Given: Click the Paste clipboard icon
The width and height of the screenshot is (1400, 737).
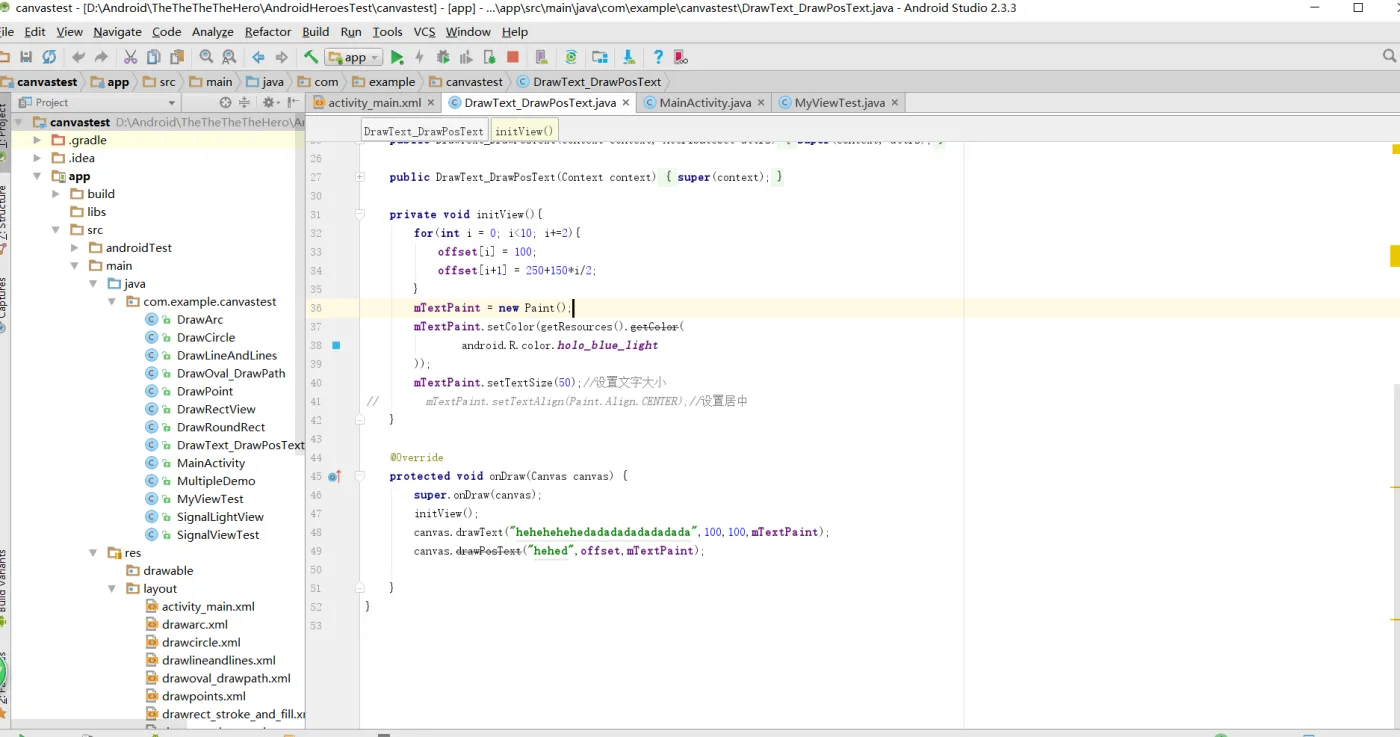Looking at the screenshot, I should pyautogui.click(x=177, y=57).
